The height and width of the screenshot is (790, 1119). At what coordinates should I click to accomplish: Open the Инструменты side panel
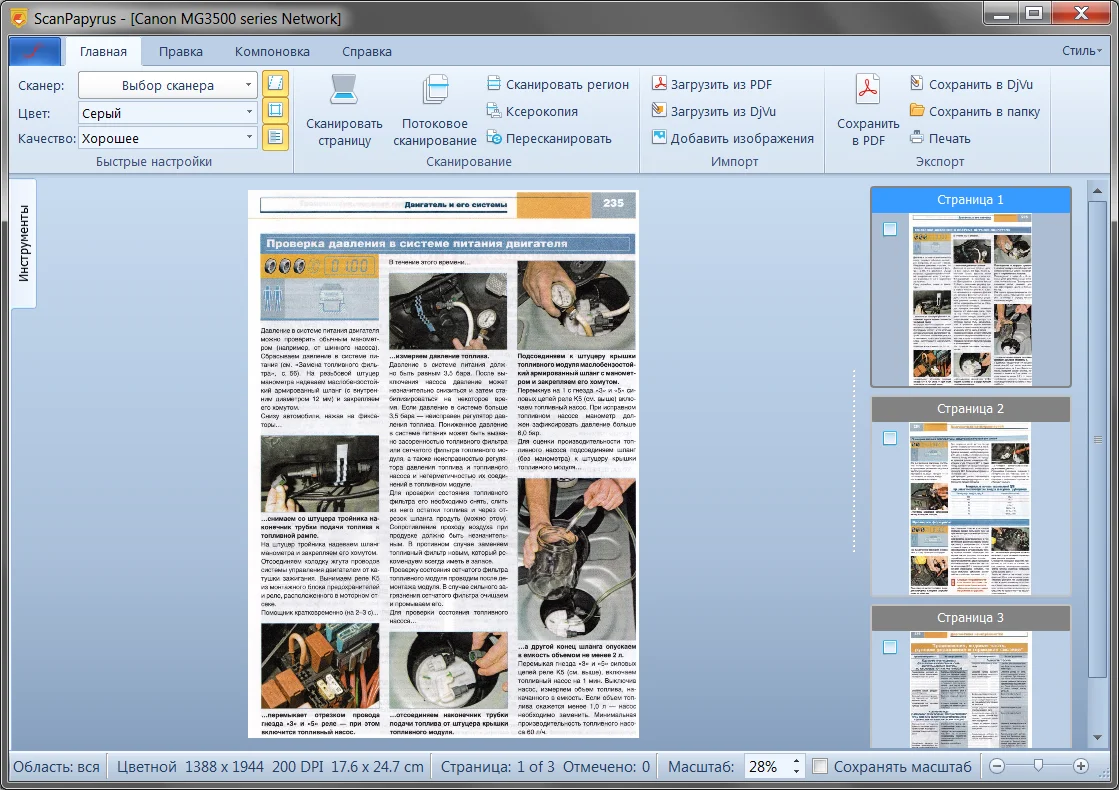click(x=24, y=243)
